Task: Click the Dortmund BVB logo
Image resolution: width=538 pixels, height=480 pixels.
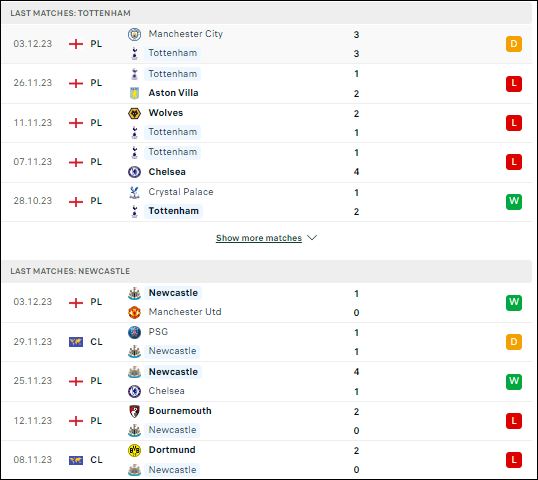Action: point(134,450)
